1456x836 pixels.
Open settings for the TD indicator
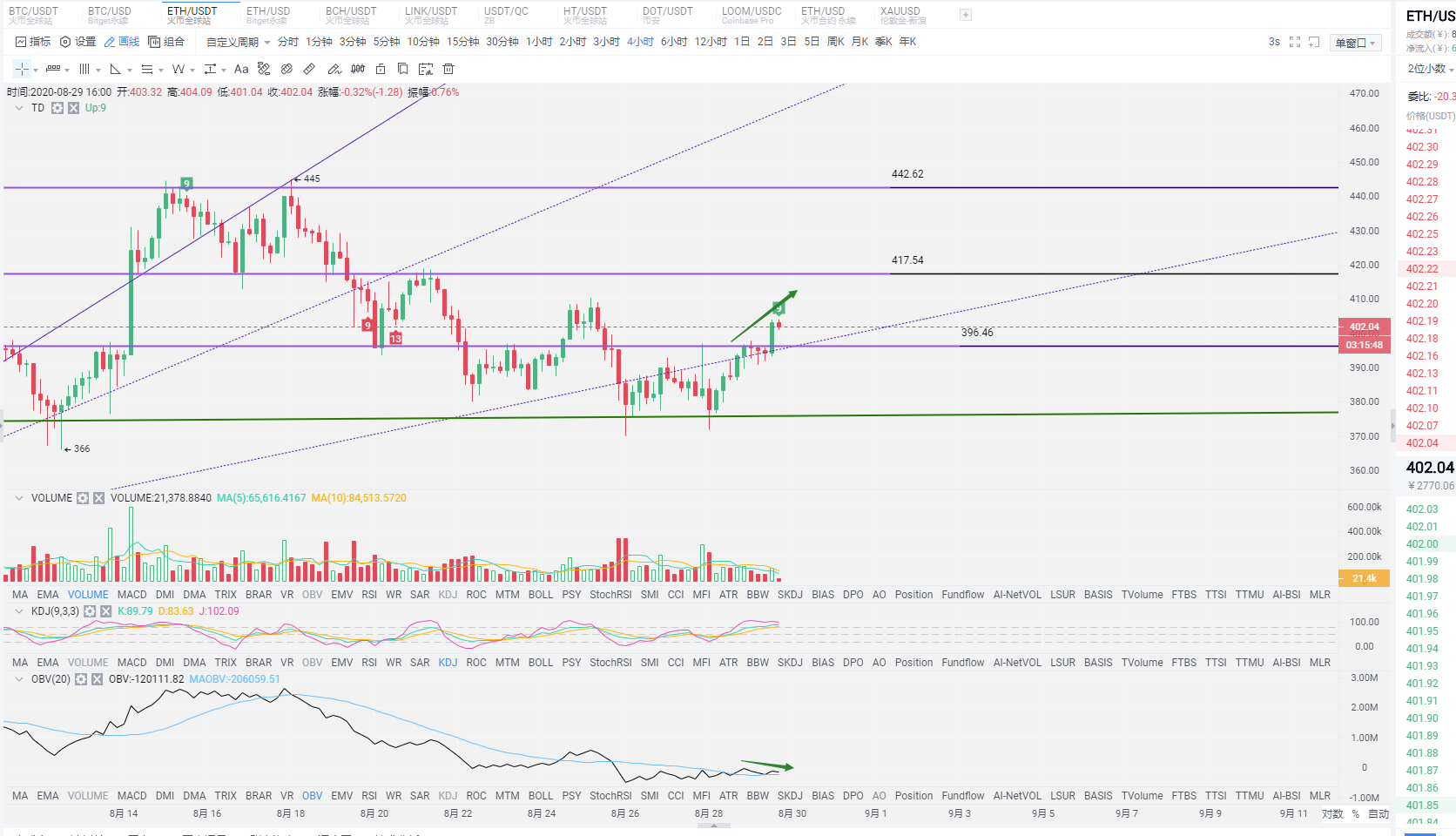click(x=57, y=108)
